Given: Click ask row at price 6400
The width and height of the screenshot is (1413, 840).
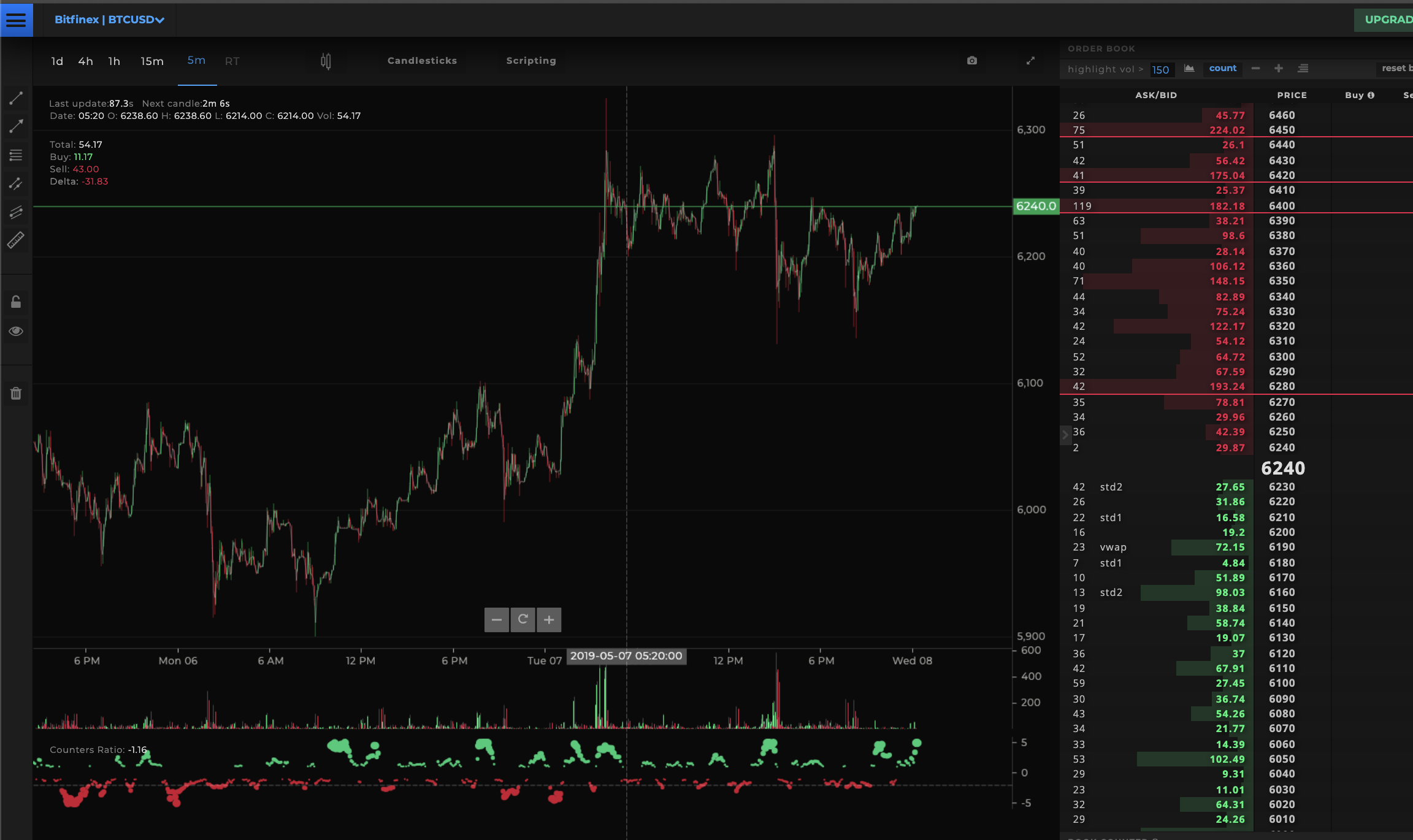Looking at the screenshot, I should [x=1236, y=206].
